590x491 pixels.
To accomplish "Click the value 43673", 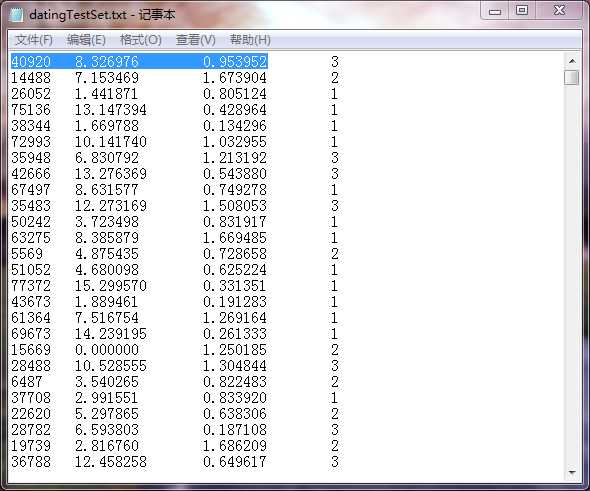I will coord(31,302).
